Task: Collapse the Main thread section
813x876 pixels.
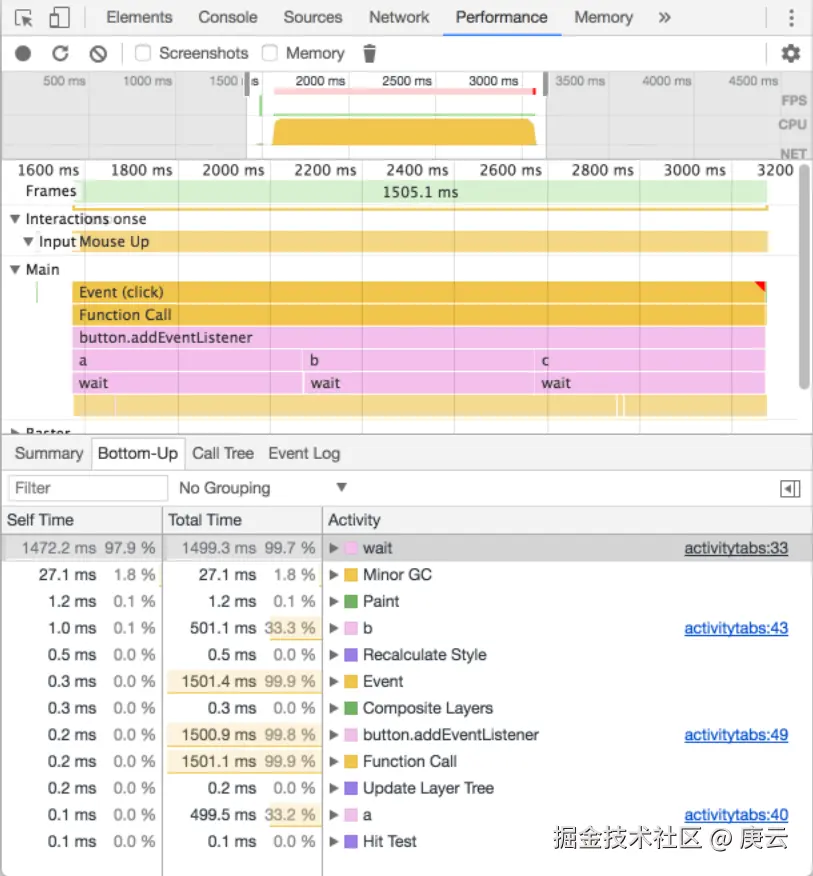Action: coord(15,269)
